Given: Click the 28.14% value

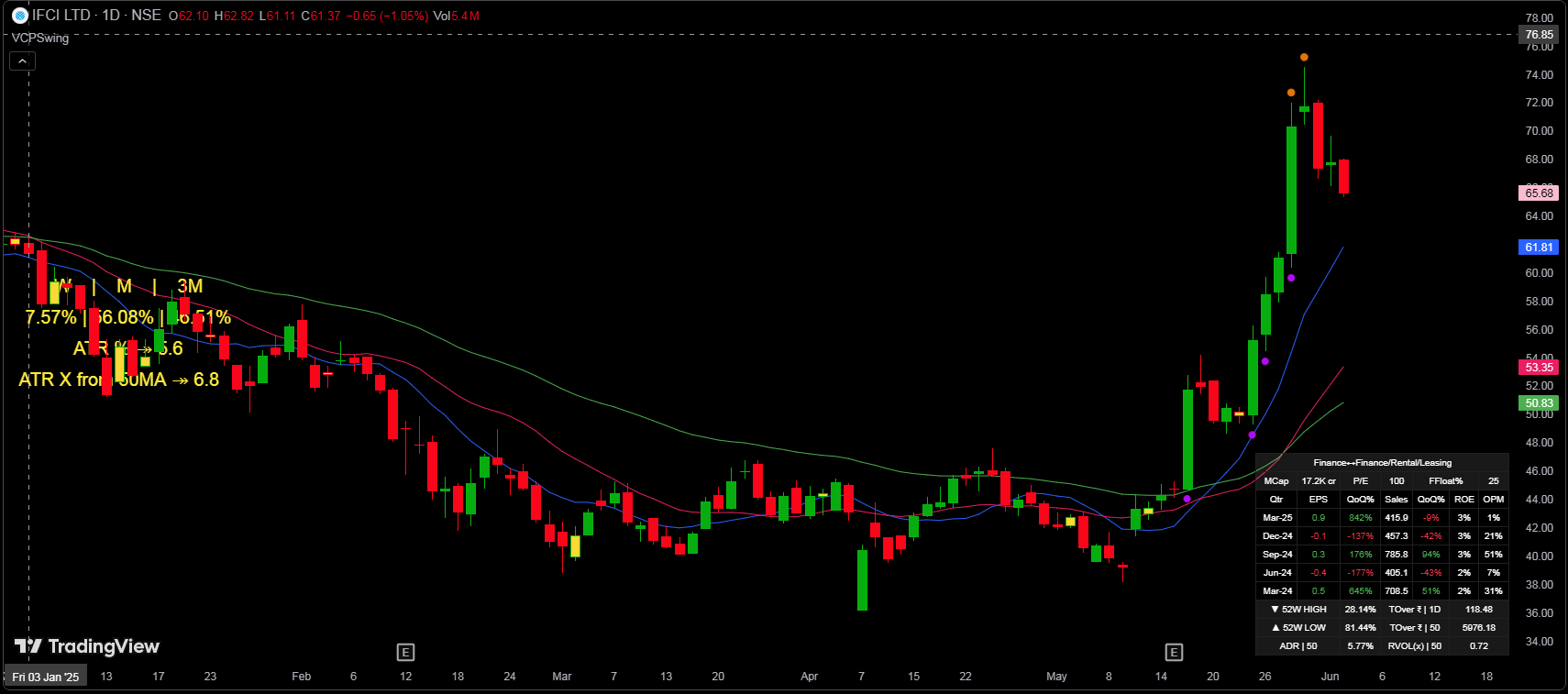Looking at the screenshot, I should [1361, 610].
